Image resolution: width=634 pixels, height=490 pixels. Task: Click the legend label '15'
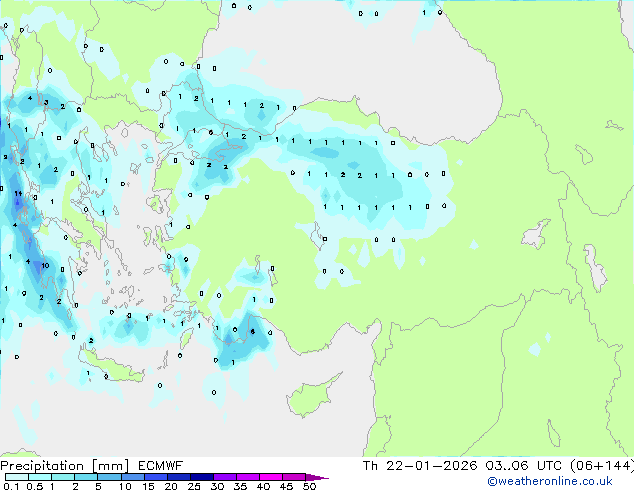[148, 486]
